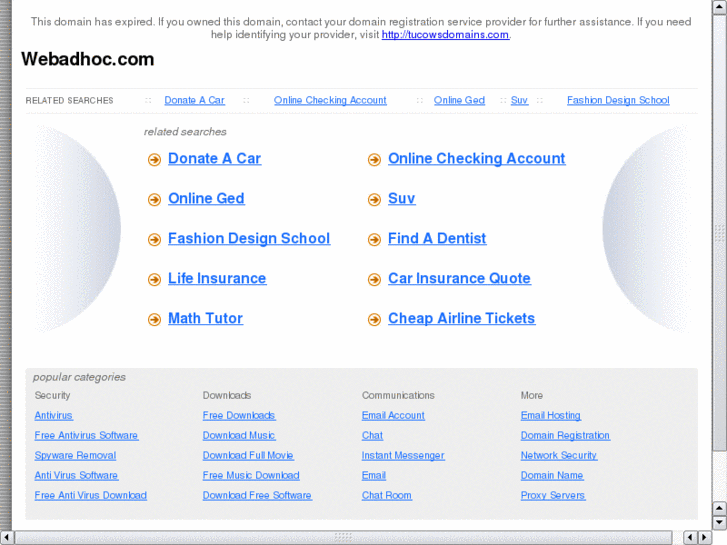
Task: Open Online Checking Account in top searches bar
Action: pyautogui.click(x=330, y=100)
